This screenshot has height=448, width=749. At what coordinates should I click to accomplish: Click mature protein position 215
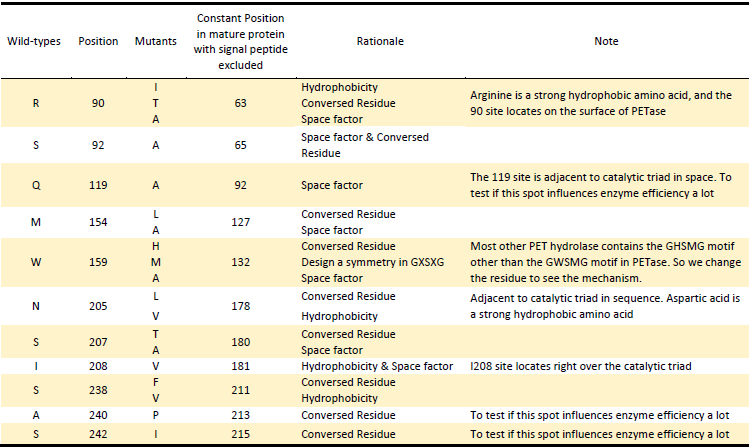coord(240,433)
